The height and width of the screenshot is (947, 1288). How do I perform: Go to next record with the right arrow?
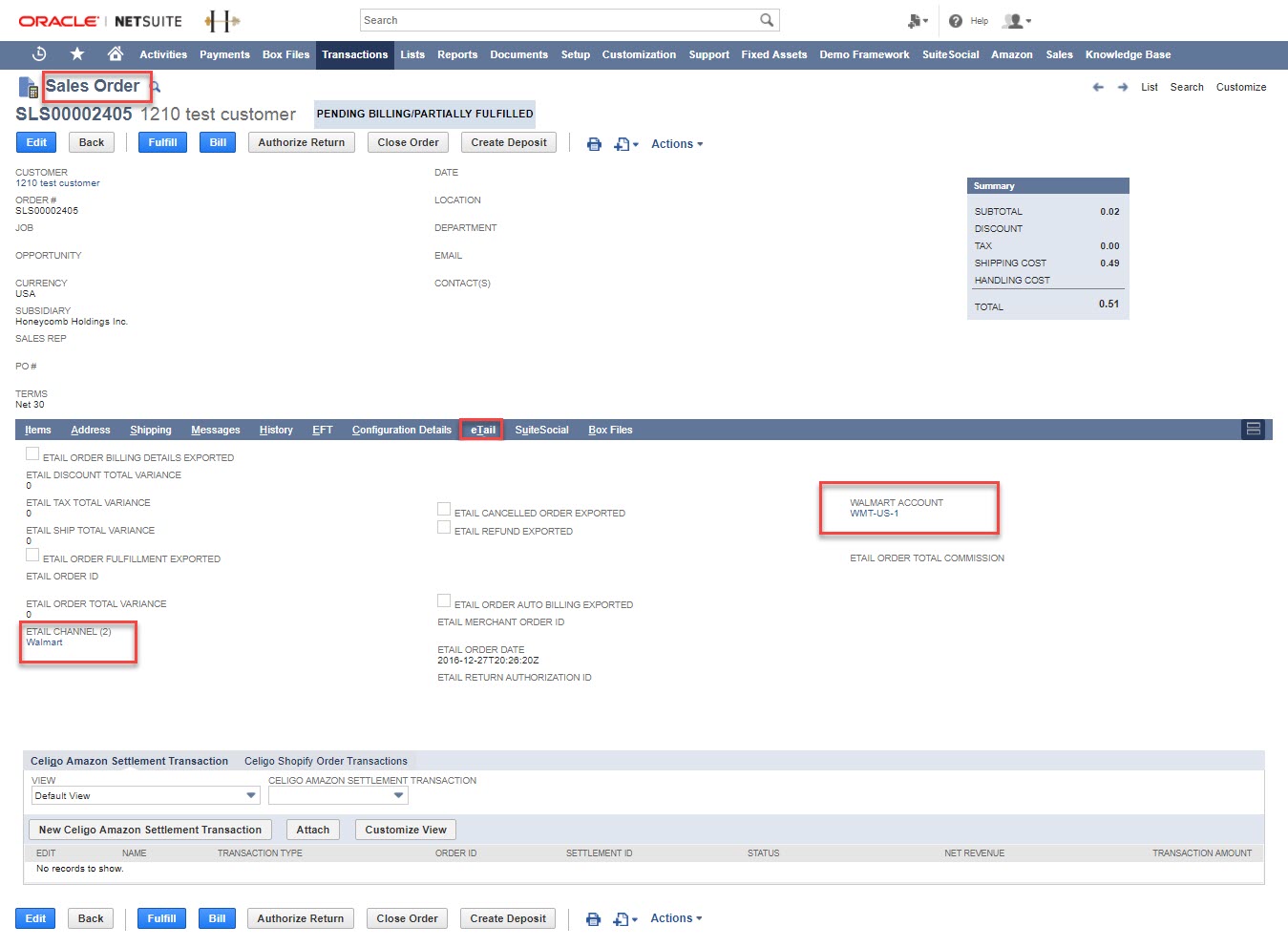click(x=1123, y=87)
